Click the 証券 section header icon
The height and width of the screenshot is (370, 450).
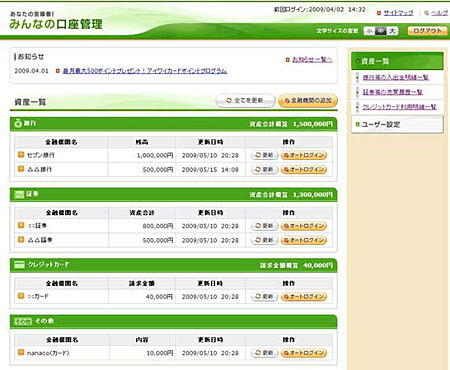pos(19,194)
